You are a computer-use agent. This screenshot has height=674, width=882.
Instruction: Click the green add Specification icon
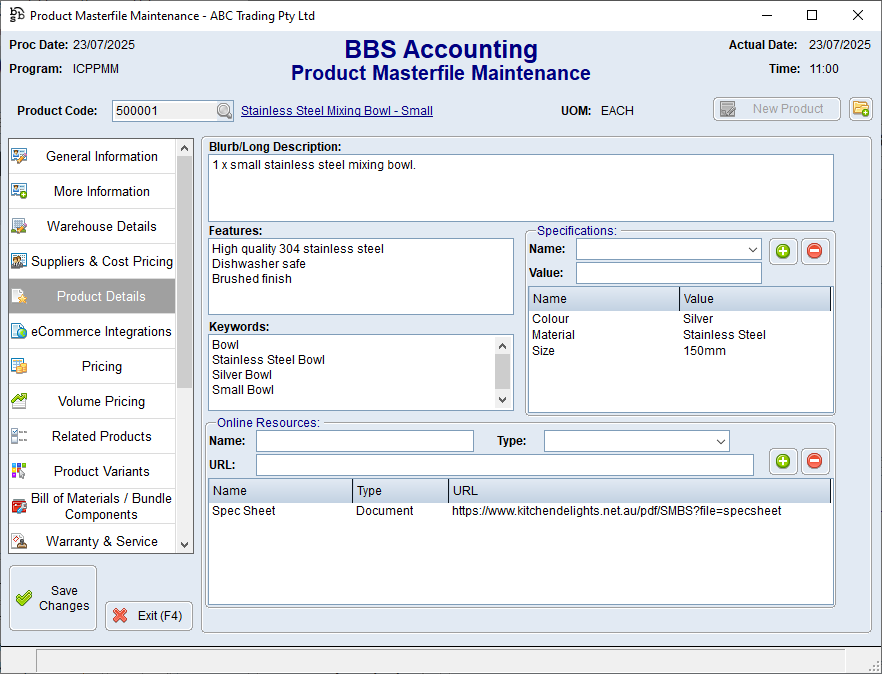coord(783,251)
